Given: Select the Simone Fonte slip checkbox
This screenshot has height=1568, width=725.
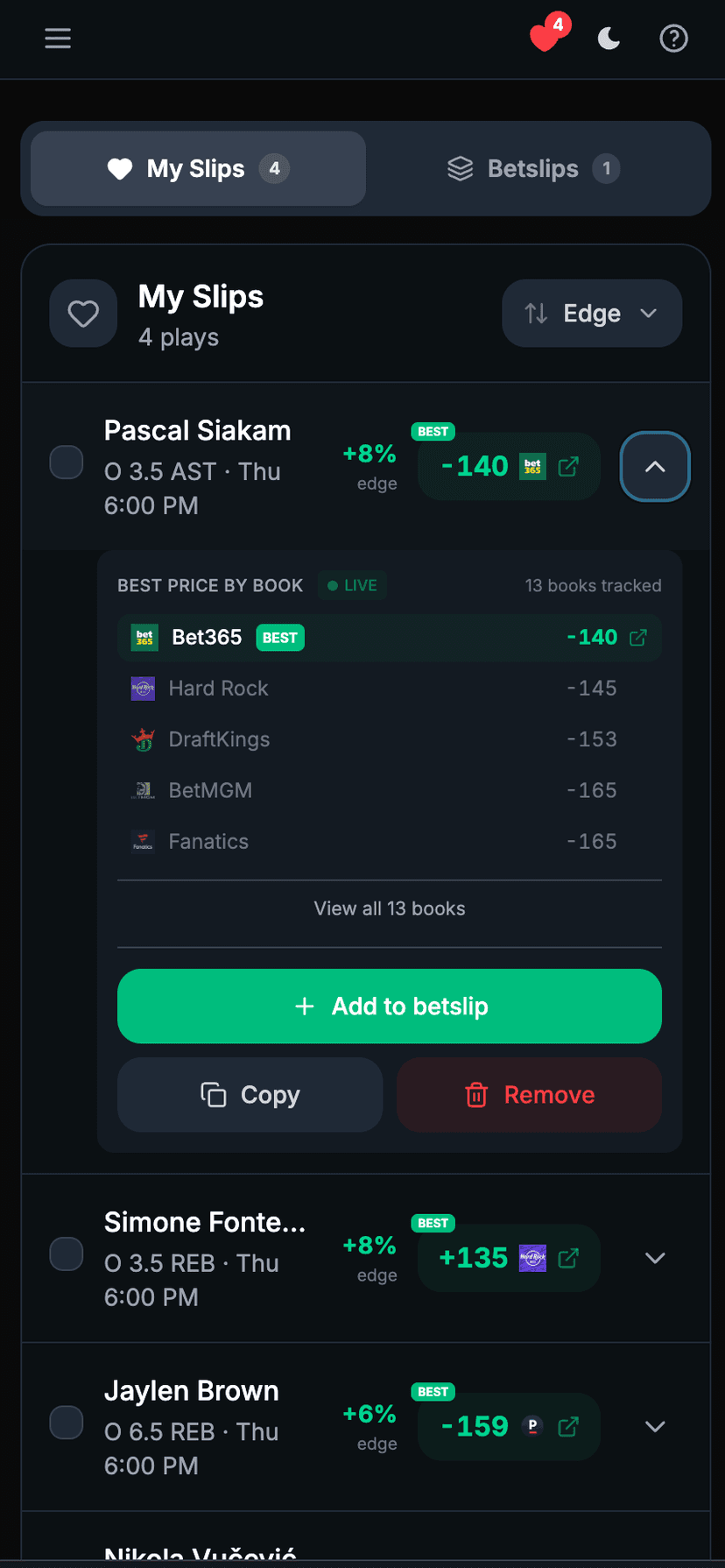Looking at the screenshot, I should point(67,1254).
